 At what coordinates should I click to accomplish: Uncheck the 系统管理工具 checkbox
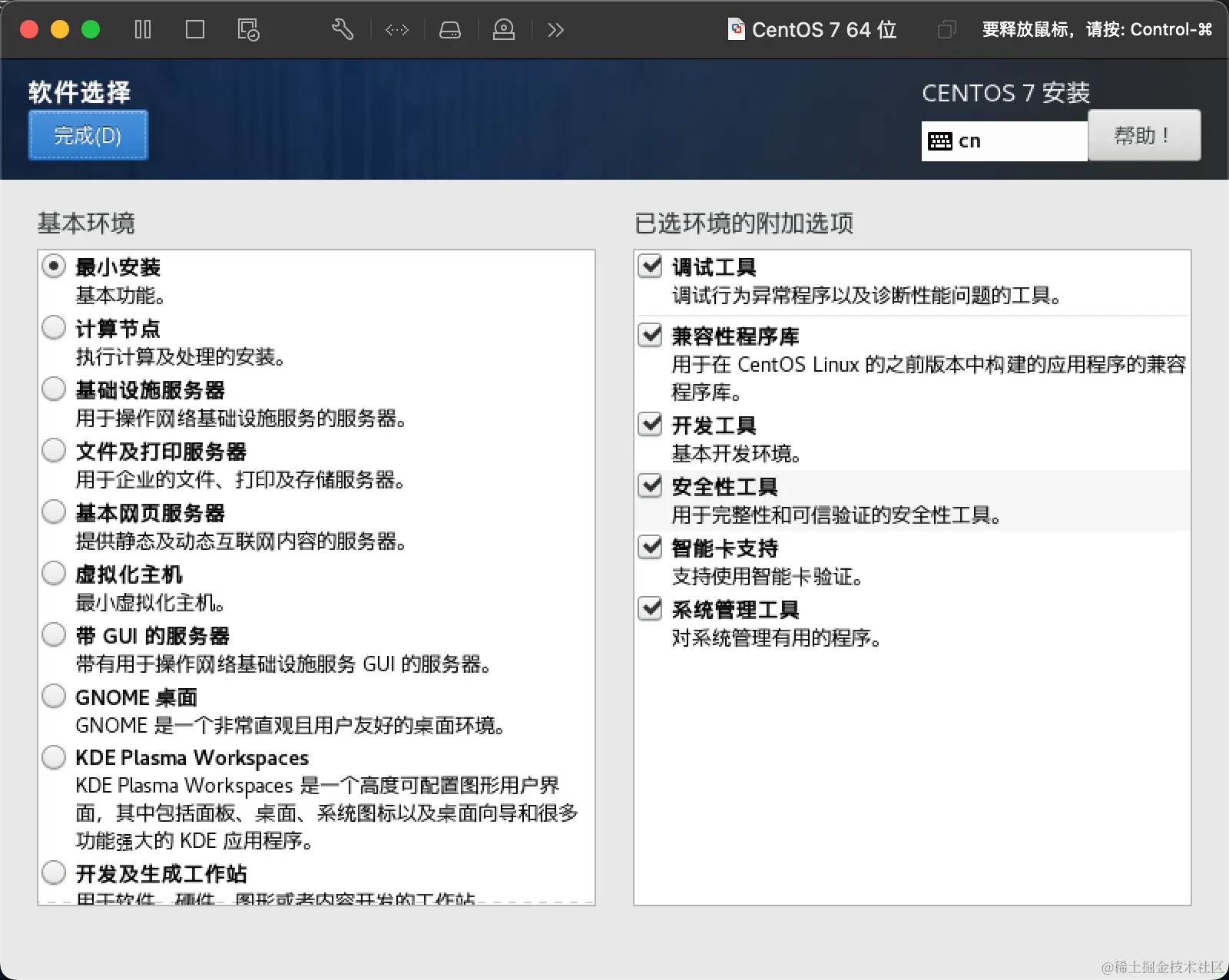pos(651,608)
